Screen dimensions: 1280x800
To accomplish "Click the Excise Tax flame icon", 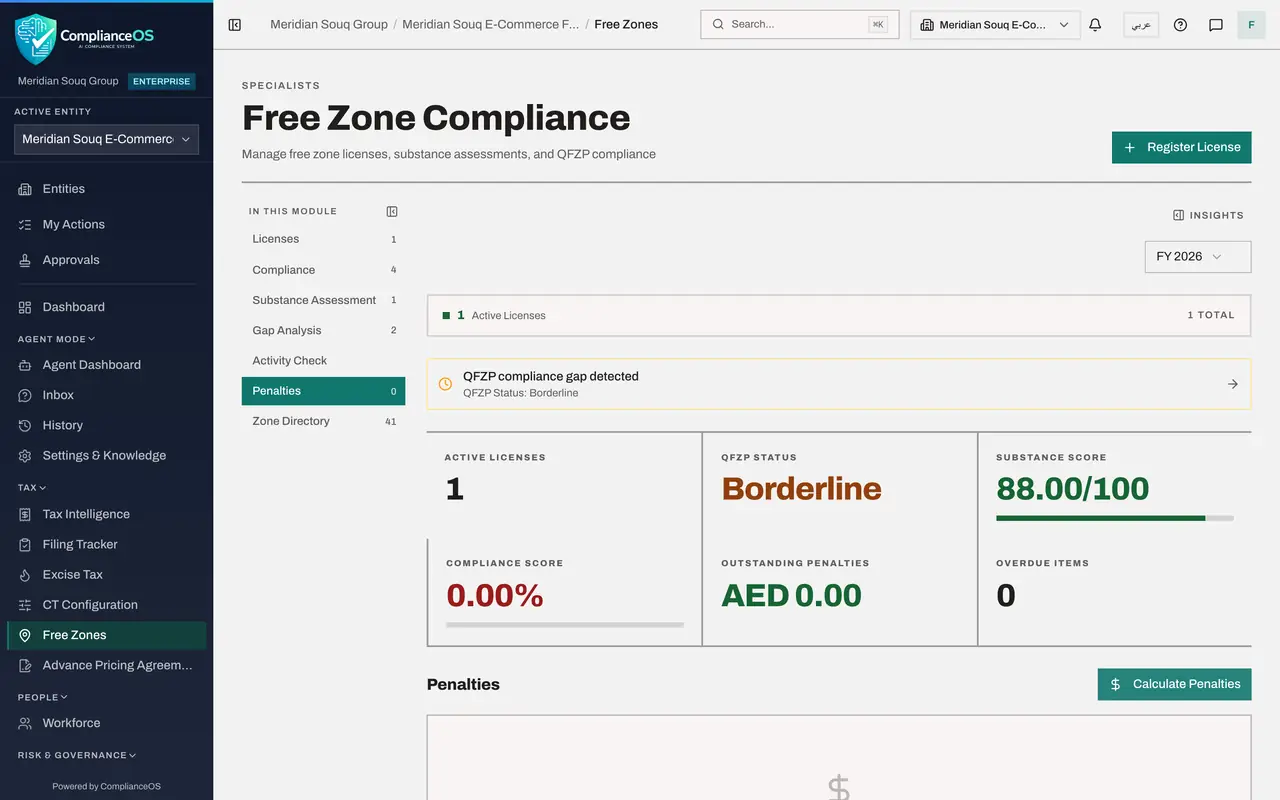I will pyautogui.click(x=25, y=575).
